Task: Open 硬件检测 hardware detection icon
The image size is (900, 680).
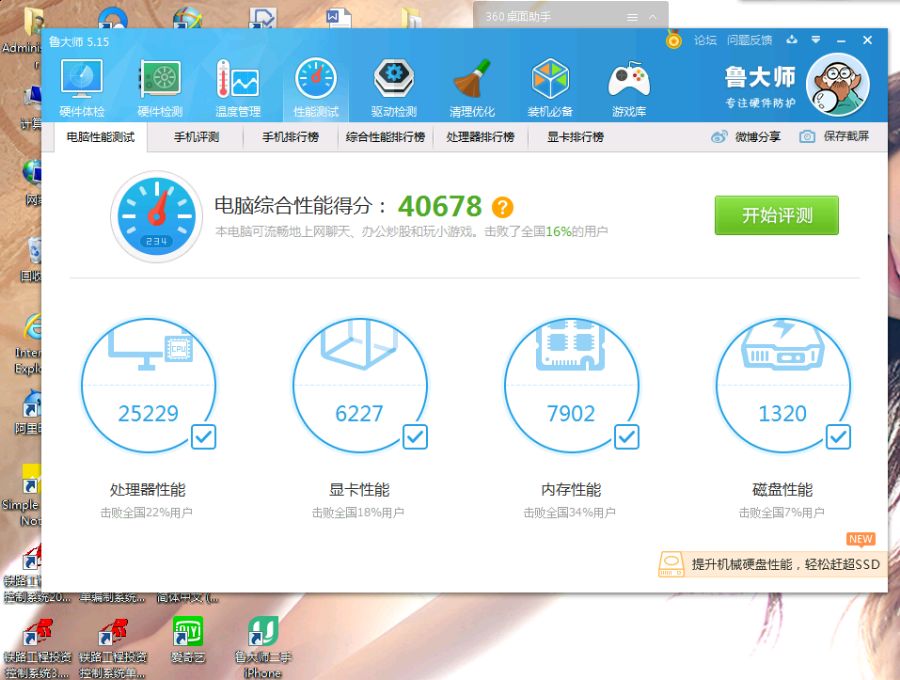Action: [x=160, y=88]
